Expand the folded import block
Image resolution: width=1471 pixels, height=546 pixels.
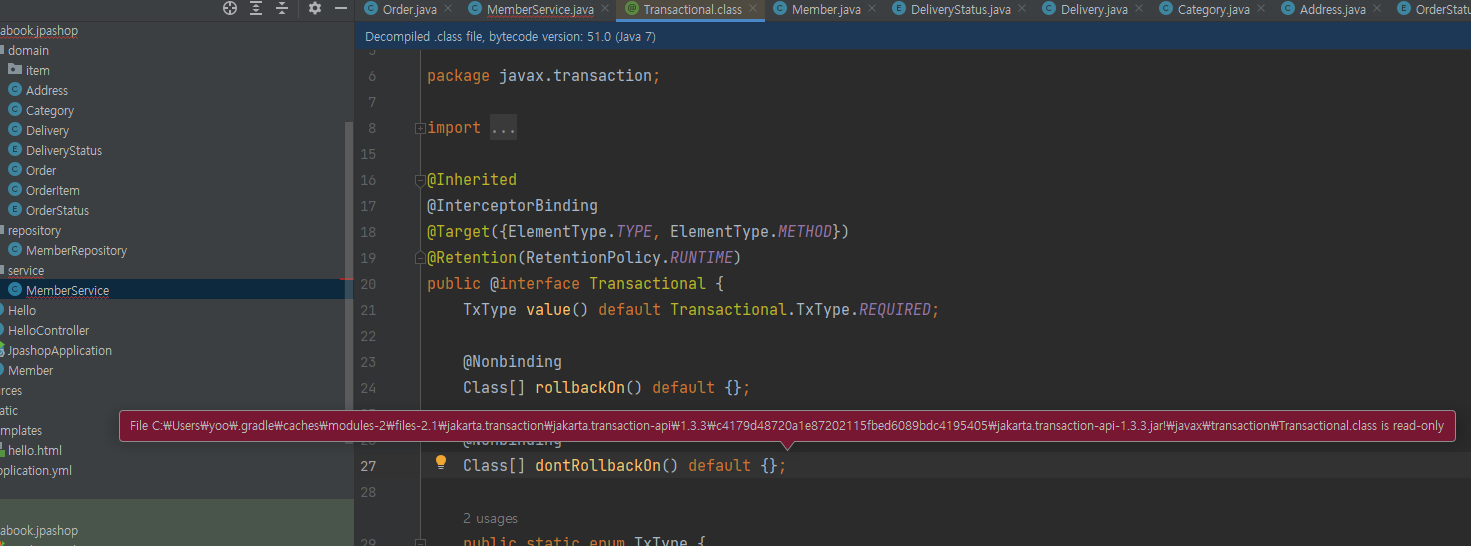click(503, 128)
